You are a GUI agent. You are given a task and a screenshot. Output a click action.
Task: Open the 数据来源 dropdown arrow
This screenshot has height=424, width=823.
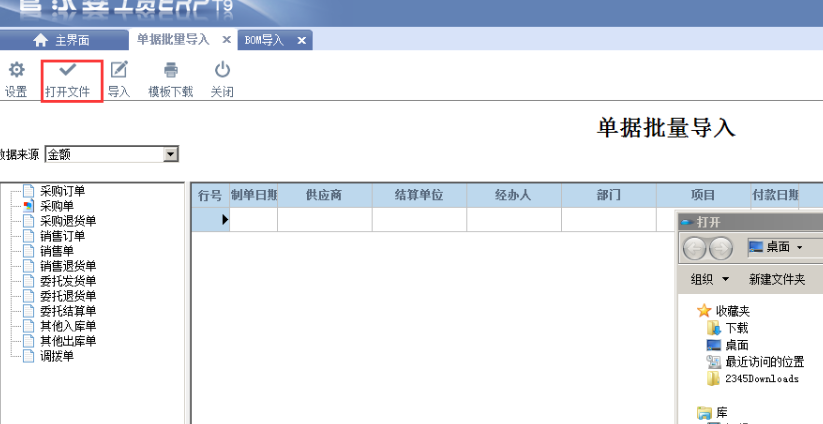click(171, 154)
